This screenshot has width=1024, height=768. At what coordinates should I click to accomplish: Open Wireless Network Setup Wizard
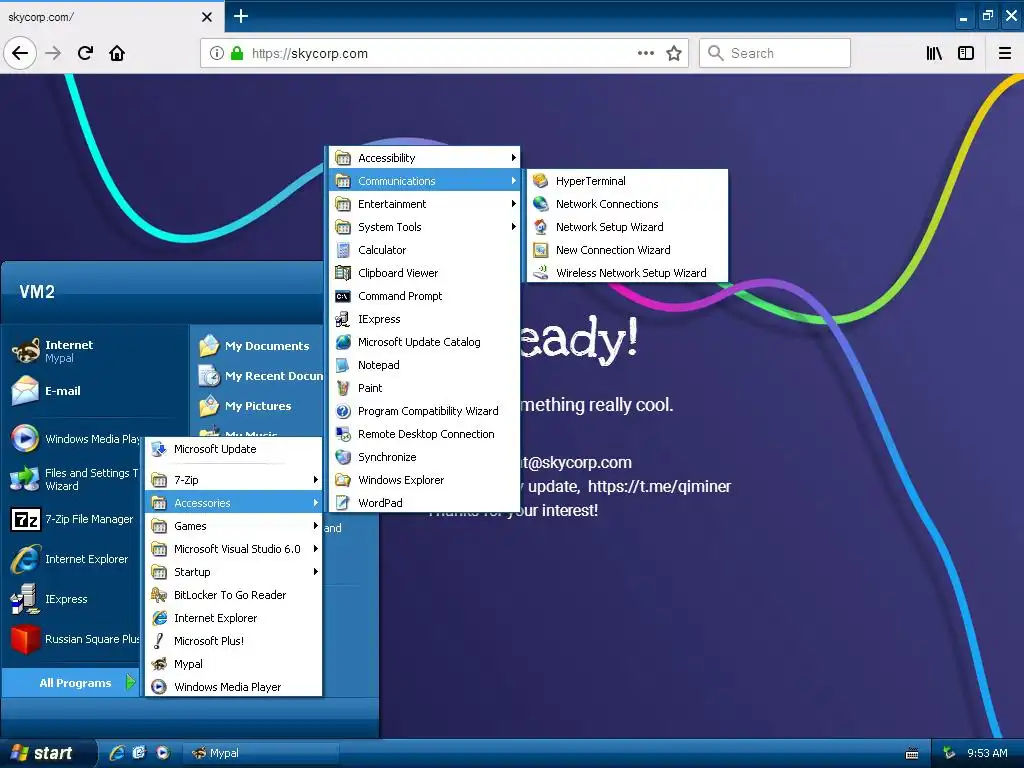(x=627, y=273)
